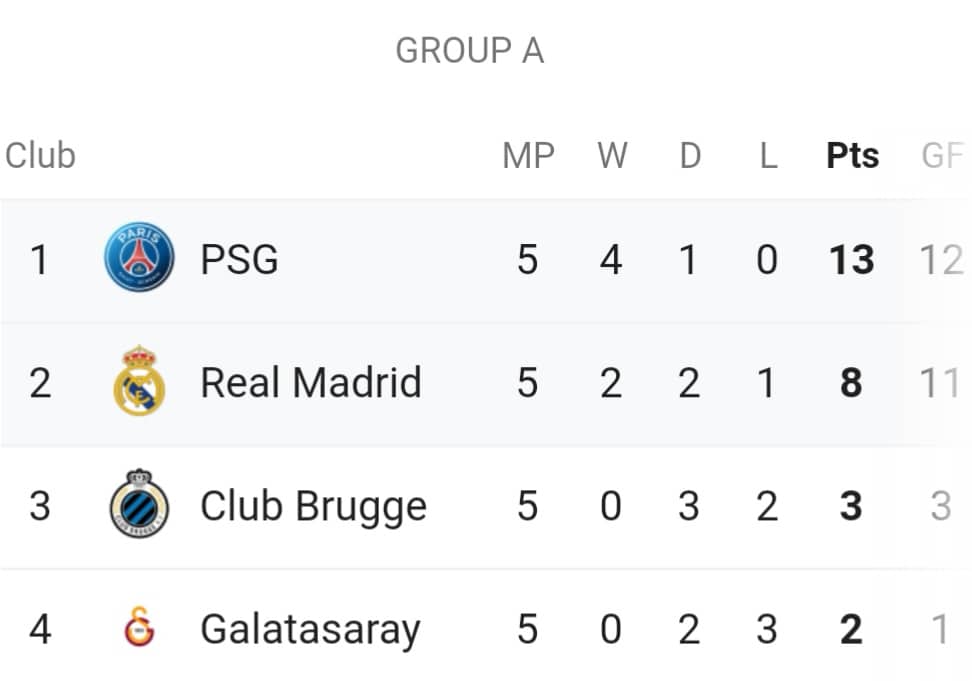Open the Real Madrid team link
The width and height of the screenshot is (972, 681).
coord(311,382)
